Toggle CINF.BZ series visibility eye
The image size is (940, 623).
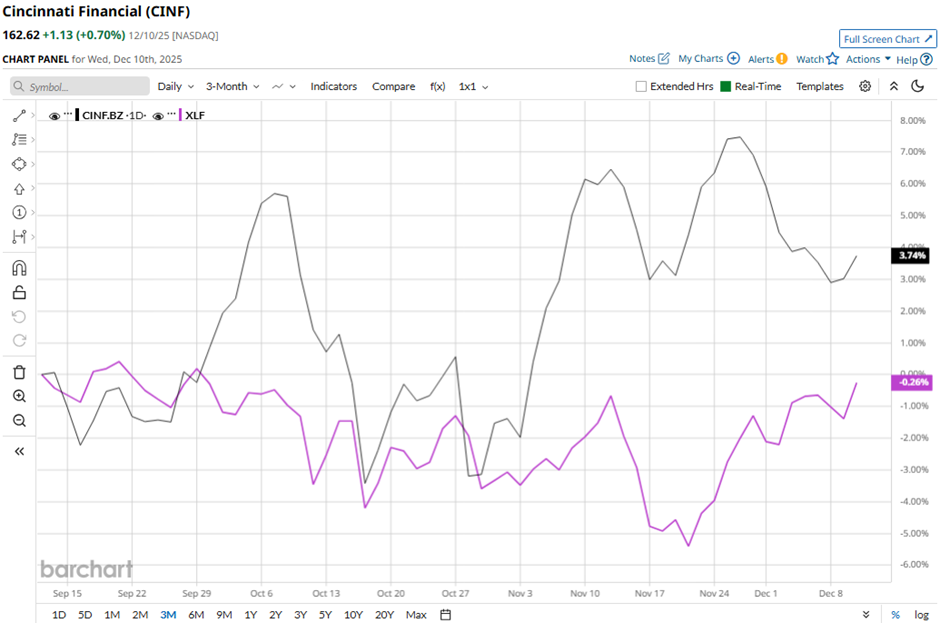pos(54,116)
